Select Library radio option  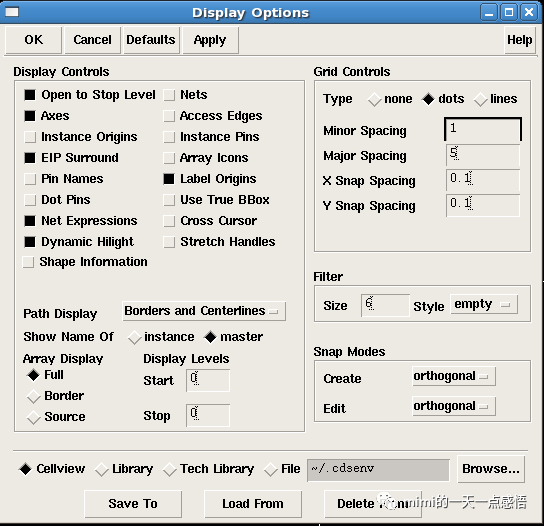102,470
